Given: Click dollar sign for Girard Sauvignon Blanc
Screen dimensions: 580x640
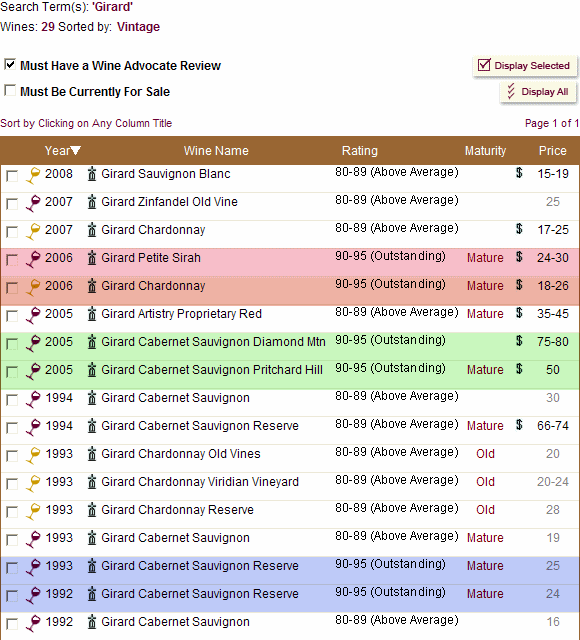Looking at the screenshot, I should [519, 173].
